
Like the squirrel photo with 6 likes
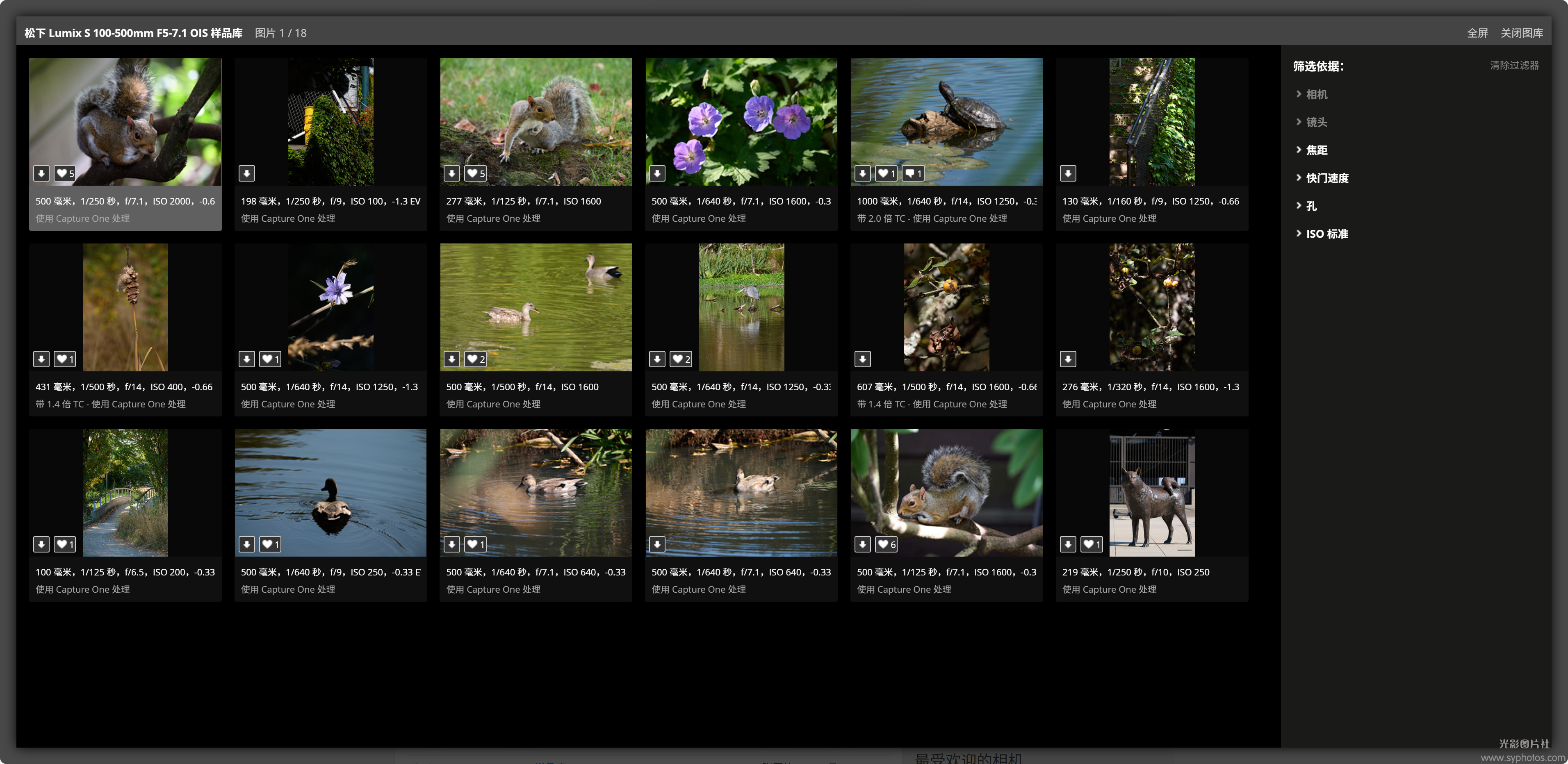click(886, 544)
